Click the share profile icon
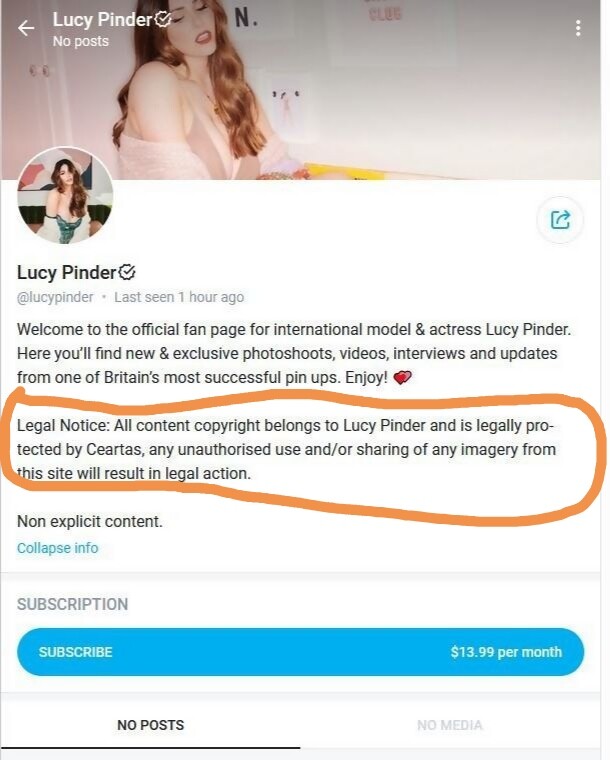The height and width of the screenshot is (760, 610). pos(560,219)
